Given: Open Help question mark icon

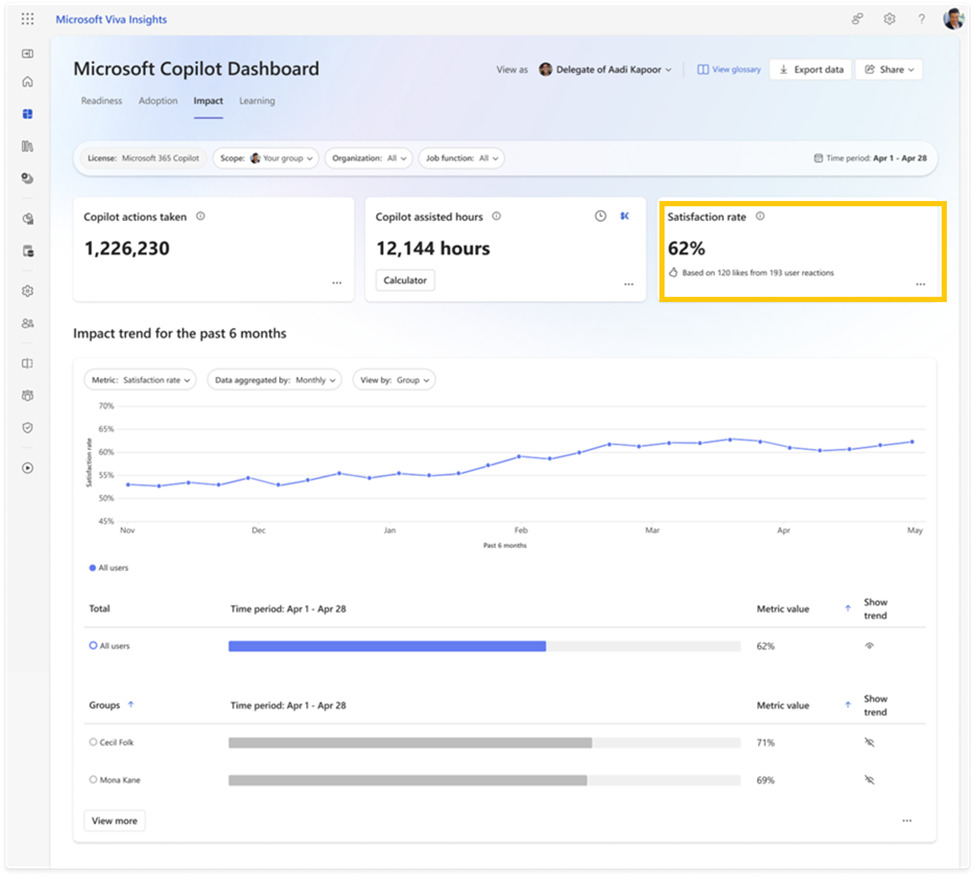Looking at the screenshot, I should [921, 19].
